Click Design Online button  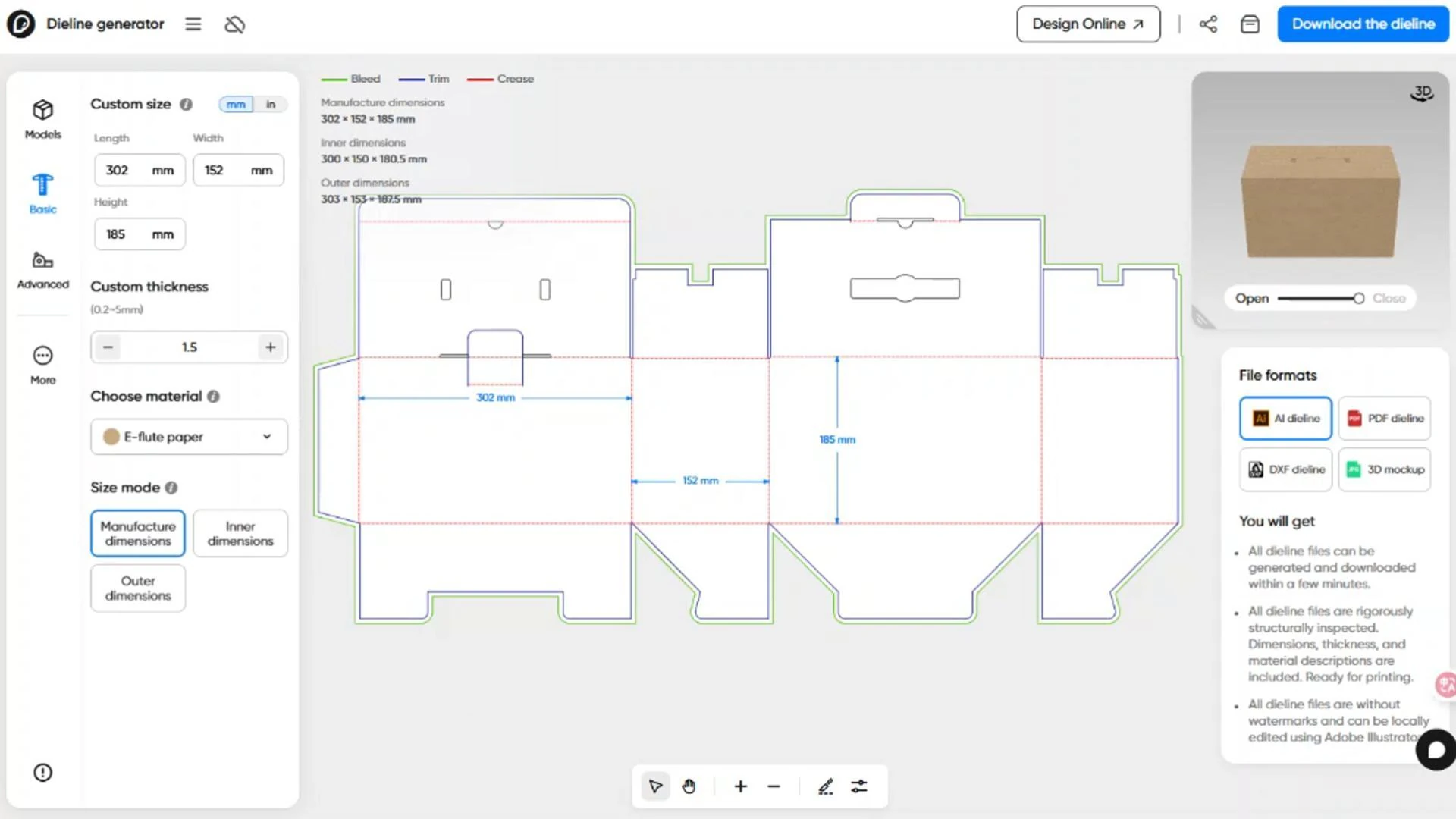pos(1088,24)
